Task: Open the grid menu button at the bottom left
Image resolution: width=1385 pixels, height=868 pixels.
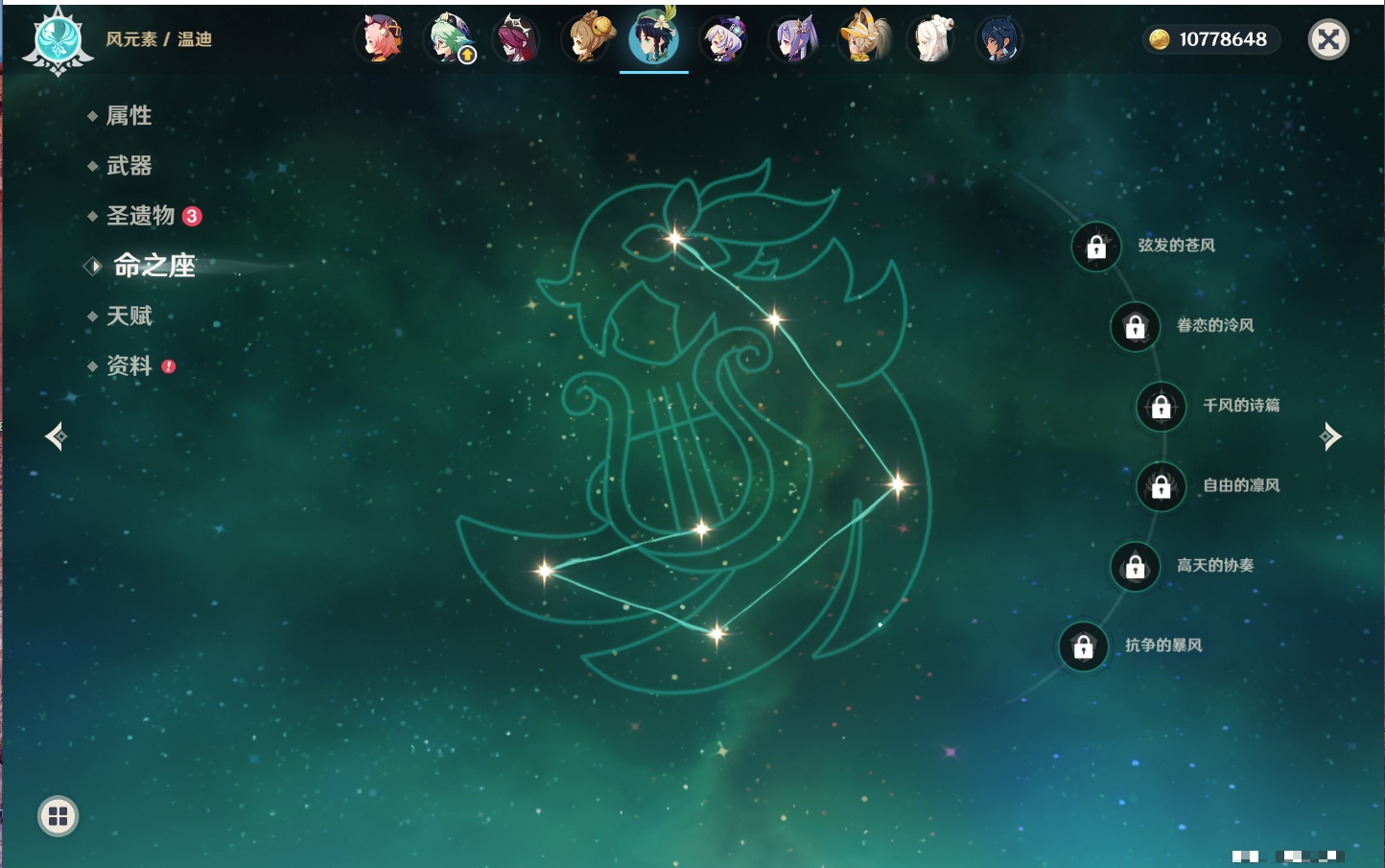Action: [58, 816]
